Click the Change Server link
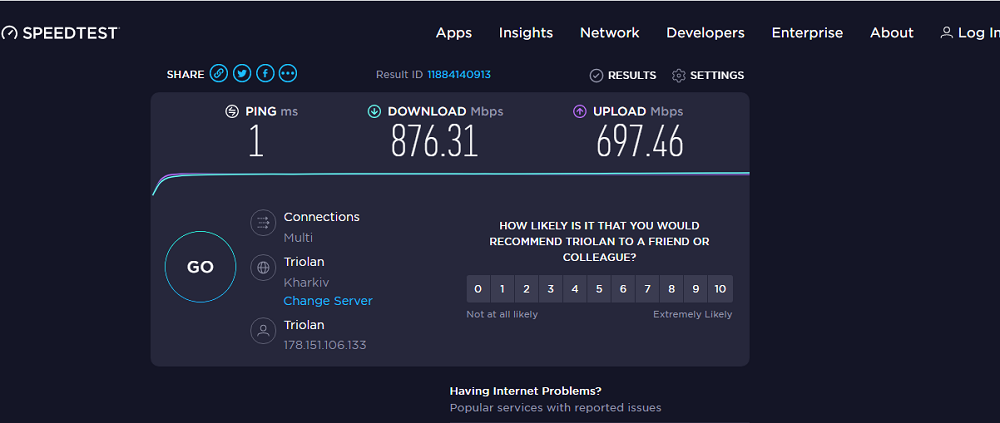Image resolution: width=1000 pixels, height=423 pixels. tap(328, 301)
